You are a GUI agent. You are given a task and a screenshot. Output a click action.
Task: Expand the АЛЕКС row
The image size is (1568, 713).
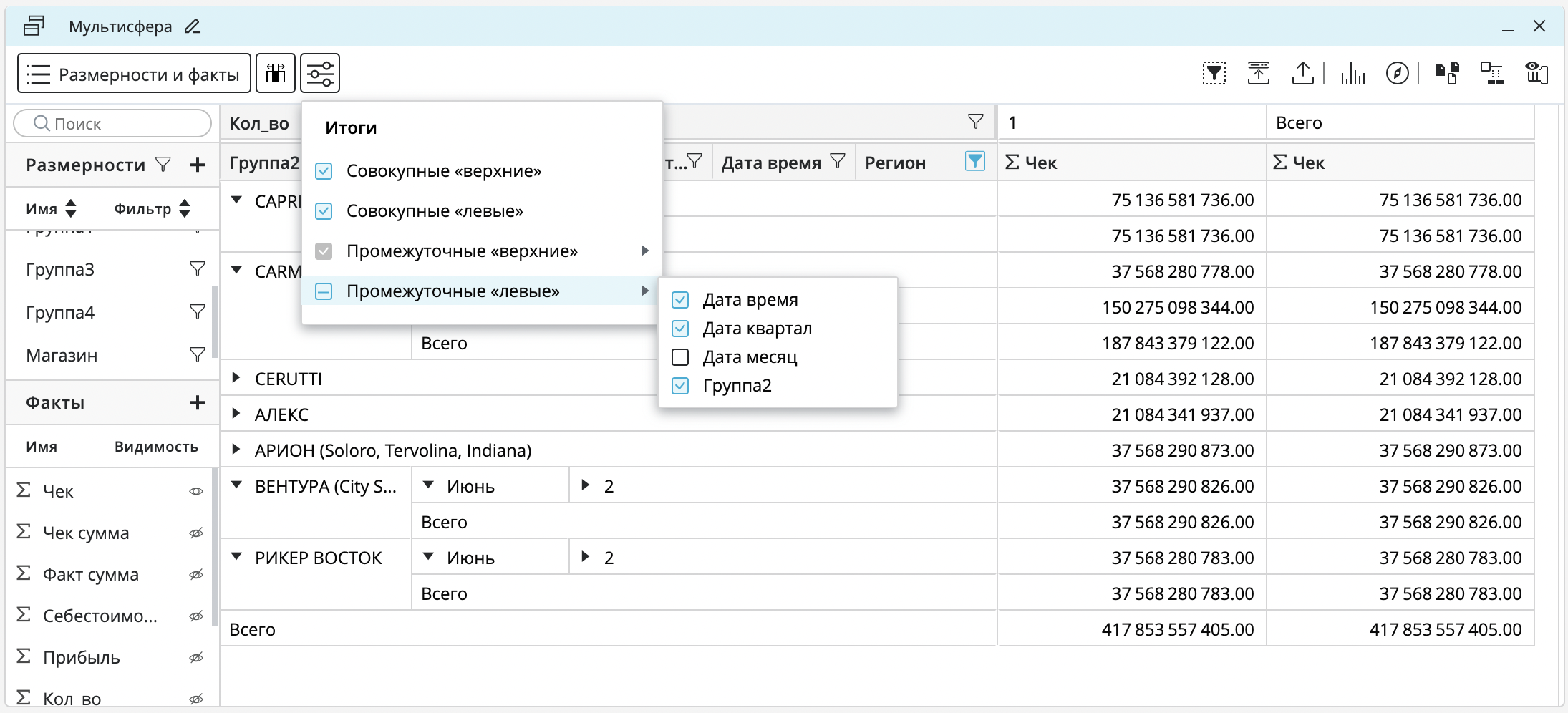click(236, 414)
